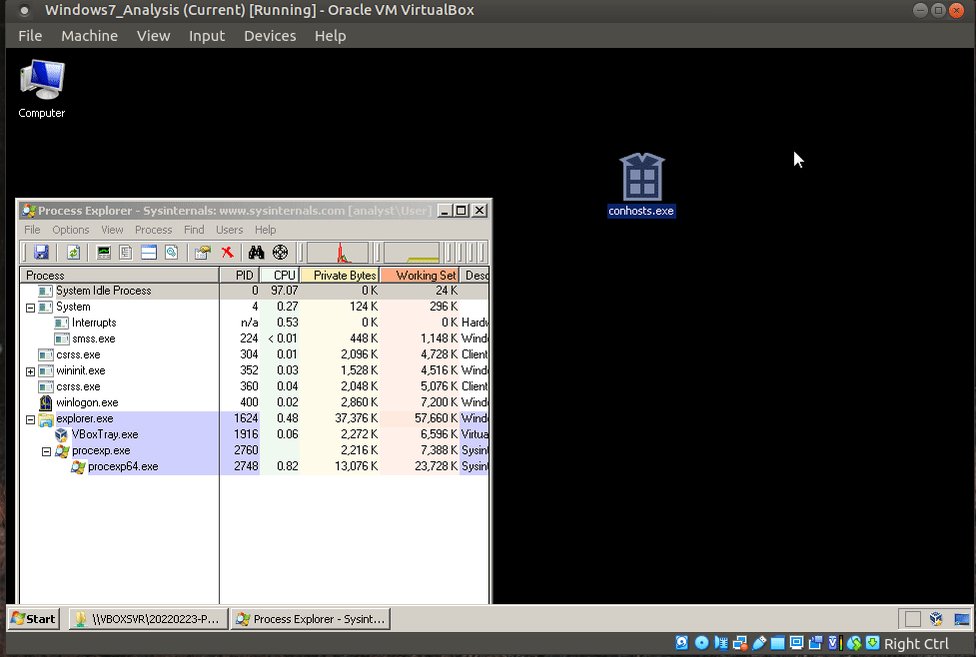Switch to the \\VBOXSVR taskbar window button
This screenshot has height=657, width=976.
coord(148,618)
